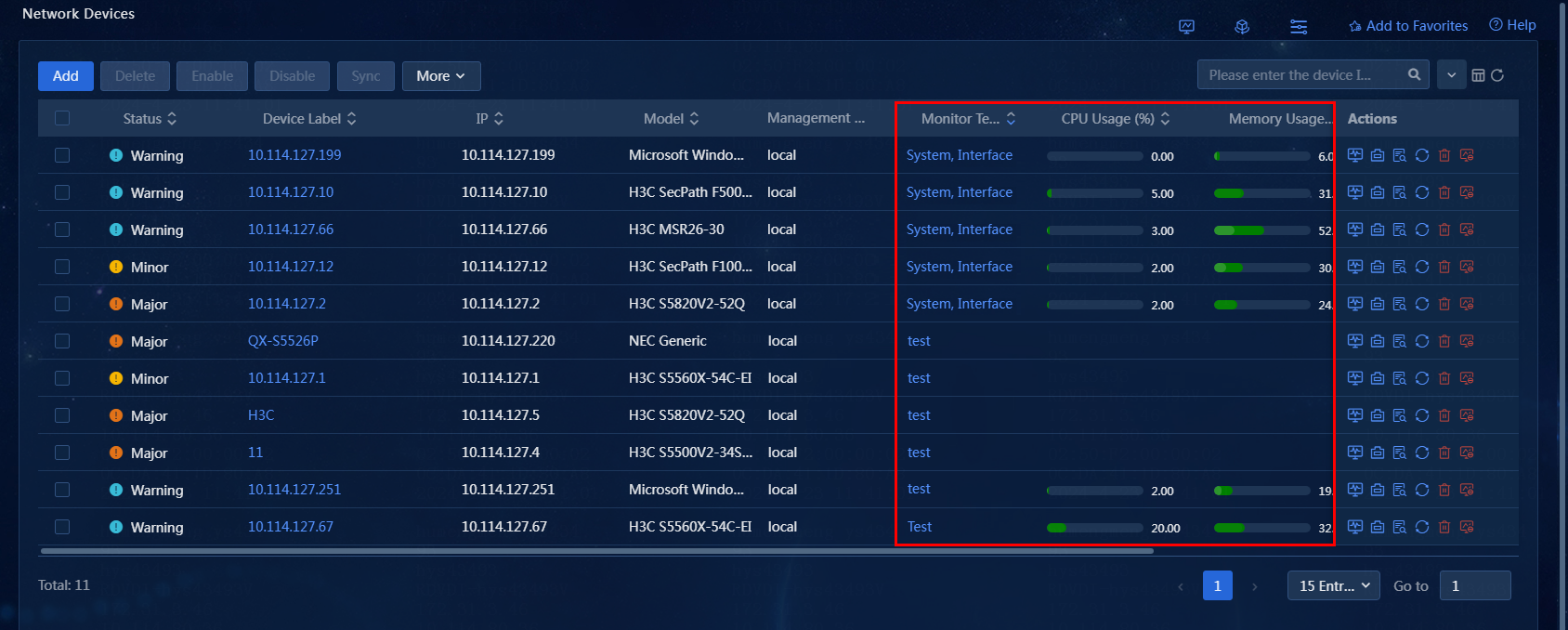This screenshot has width=1568, height=630.
Task: Check the box for device 10.114.127.67
Action: [62, 527]
